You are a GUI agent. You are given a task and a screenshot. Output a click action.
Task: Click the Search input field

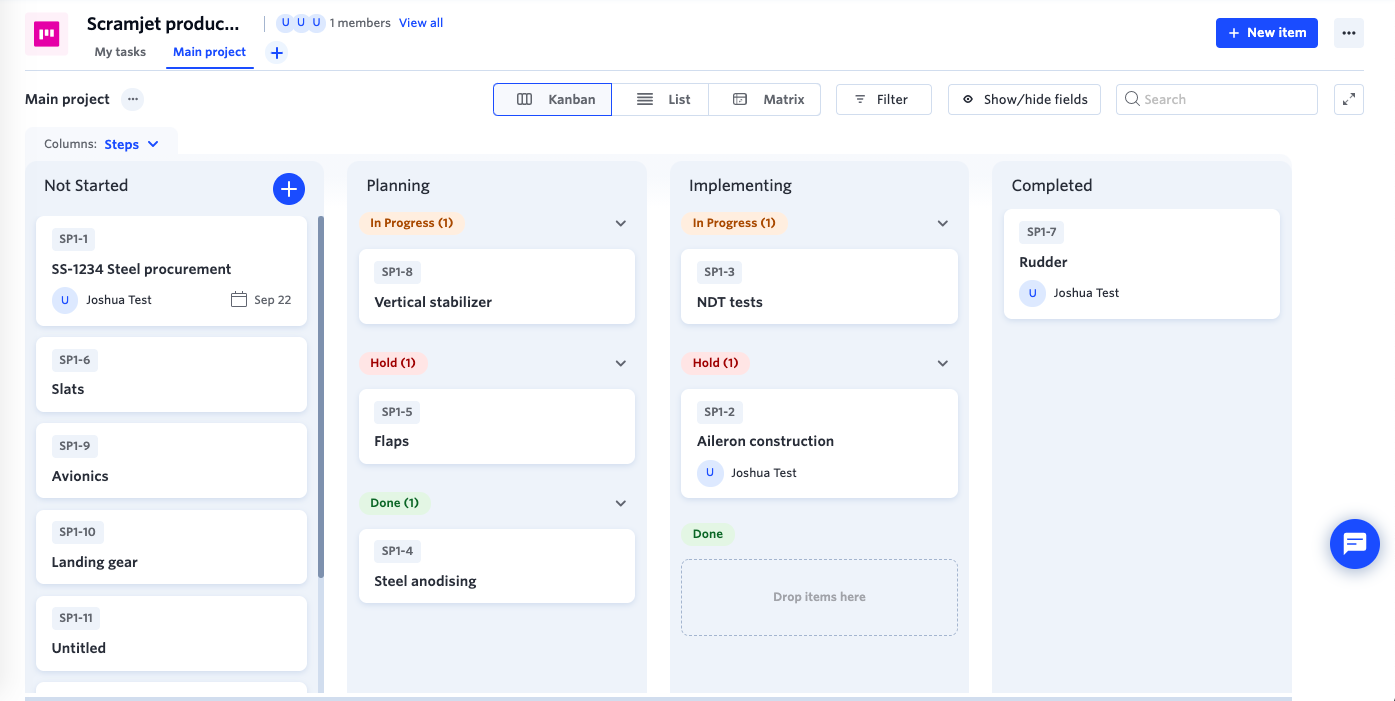point(1216,99)
